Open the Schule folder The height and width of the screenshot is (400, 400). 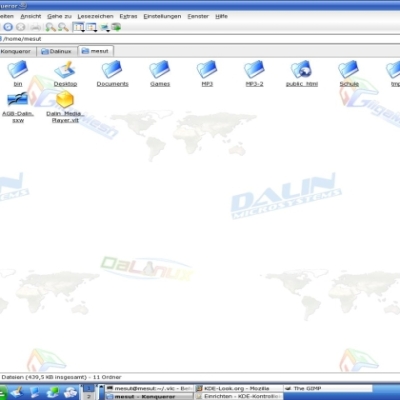tap(349, 73)
